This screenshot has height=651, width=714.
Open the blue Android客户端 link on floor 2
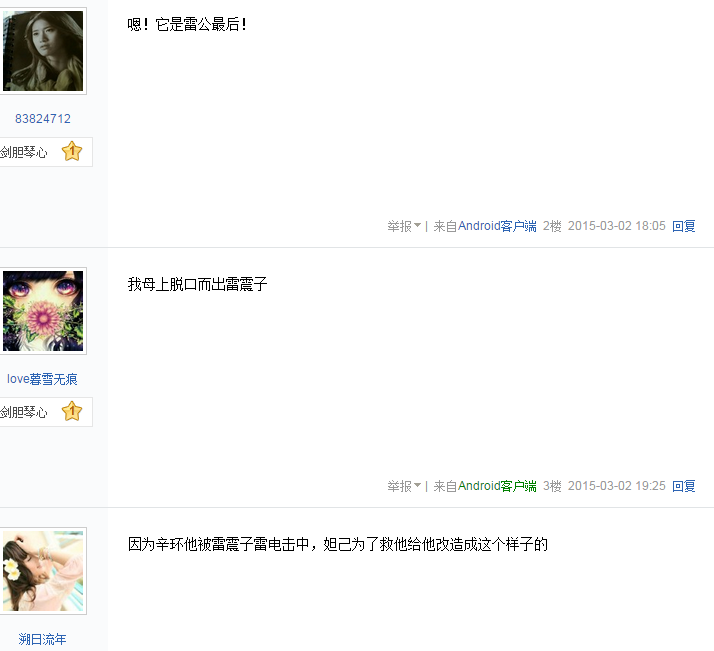(497, 226)
